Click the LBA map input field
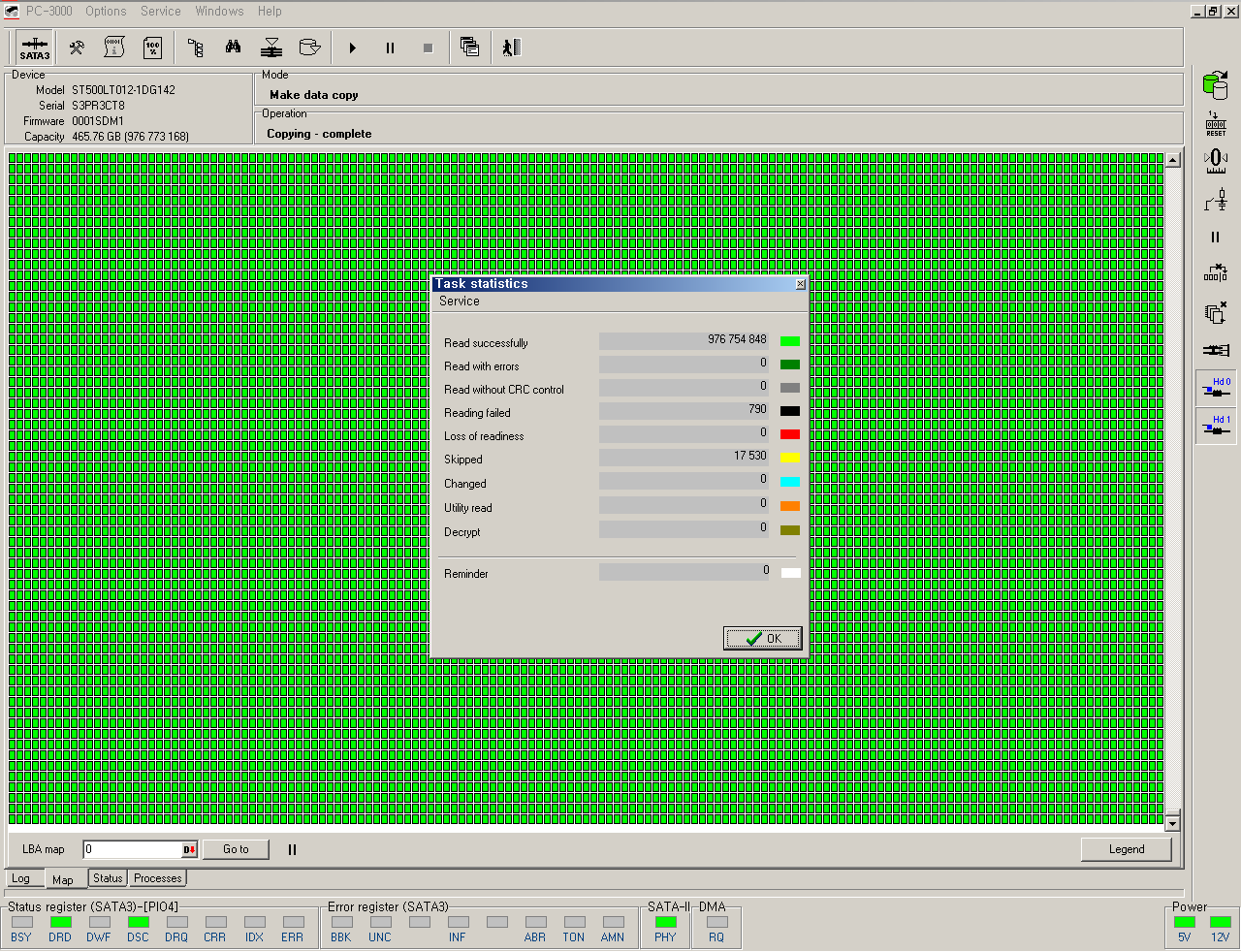This screenshot has width=1241, height=952. click(x=132, y=850)
